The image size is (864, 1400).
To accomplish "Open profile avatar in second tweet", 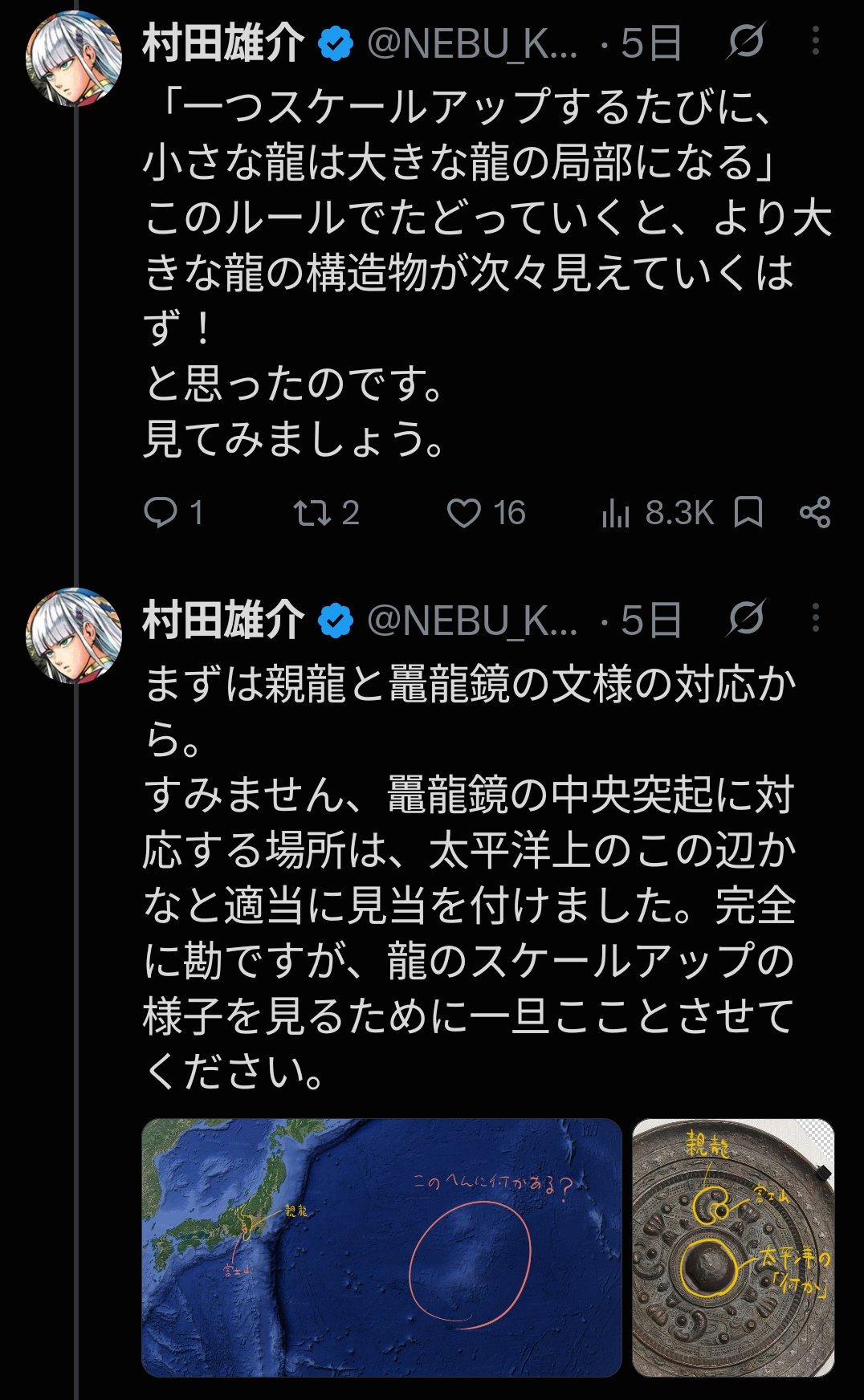I will coord(74,636).
